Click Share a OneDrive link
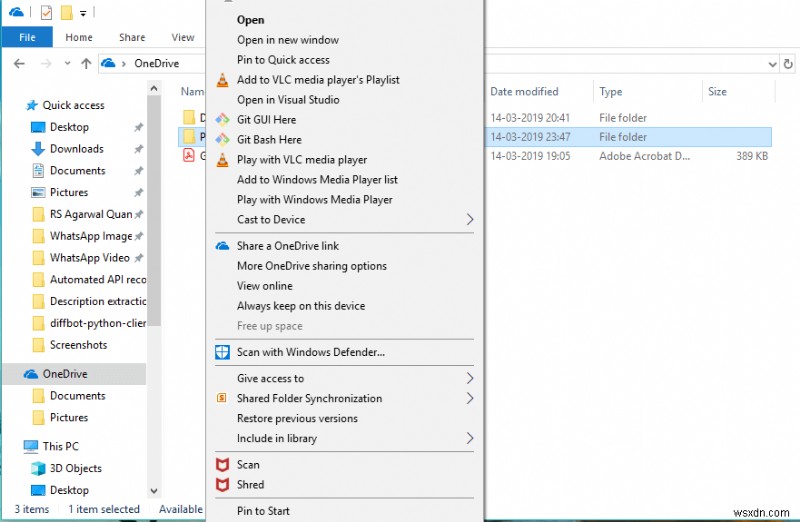 coord(345,246)
